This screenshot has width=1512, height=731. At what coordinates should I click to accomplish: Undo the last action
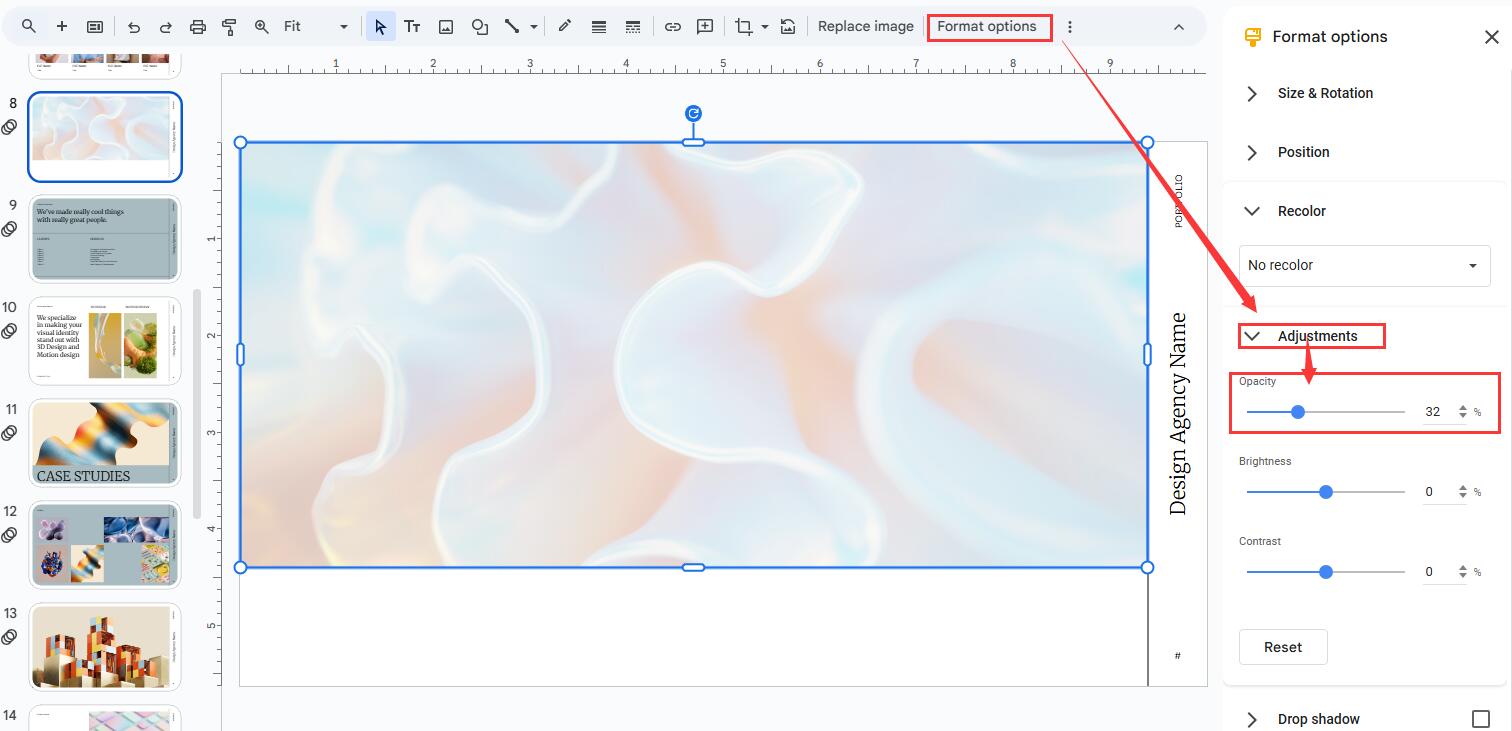[x=134, y=27]
